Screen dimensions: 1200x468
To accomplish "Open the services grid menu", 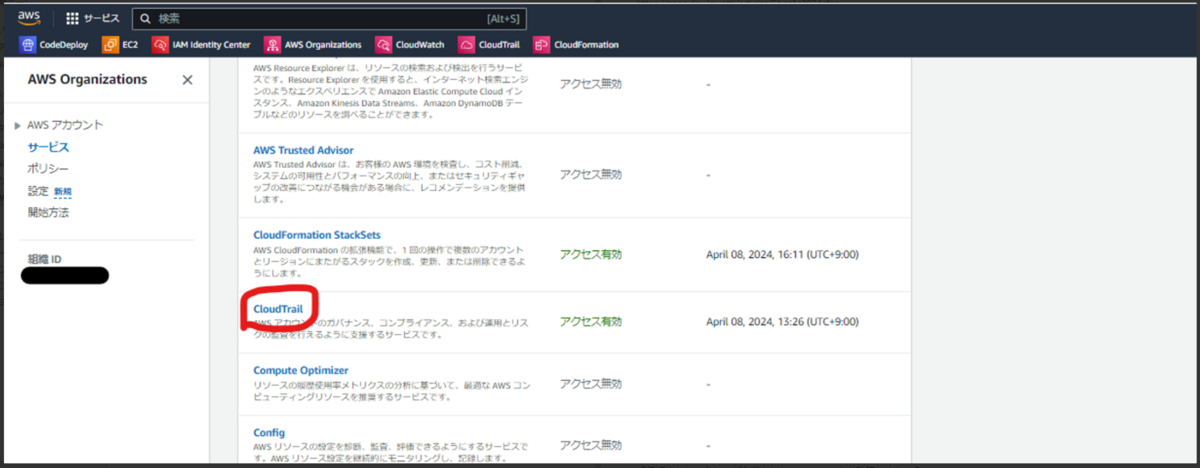I will (73, 19).
